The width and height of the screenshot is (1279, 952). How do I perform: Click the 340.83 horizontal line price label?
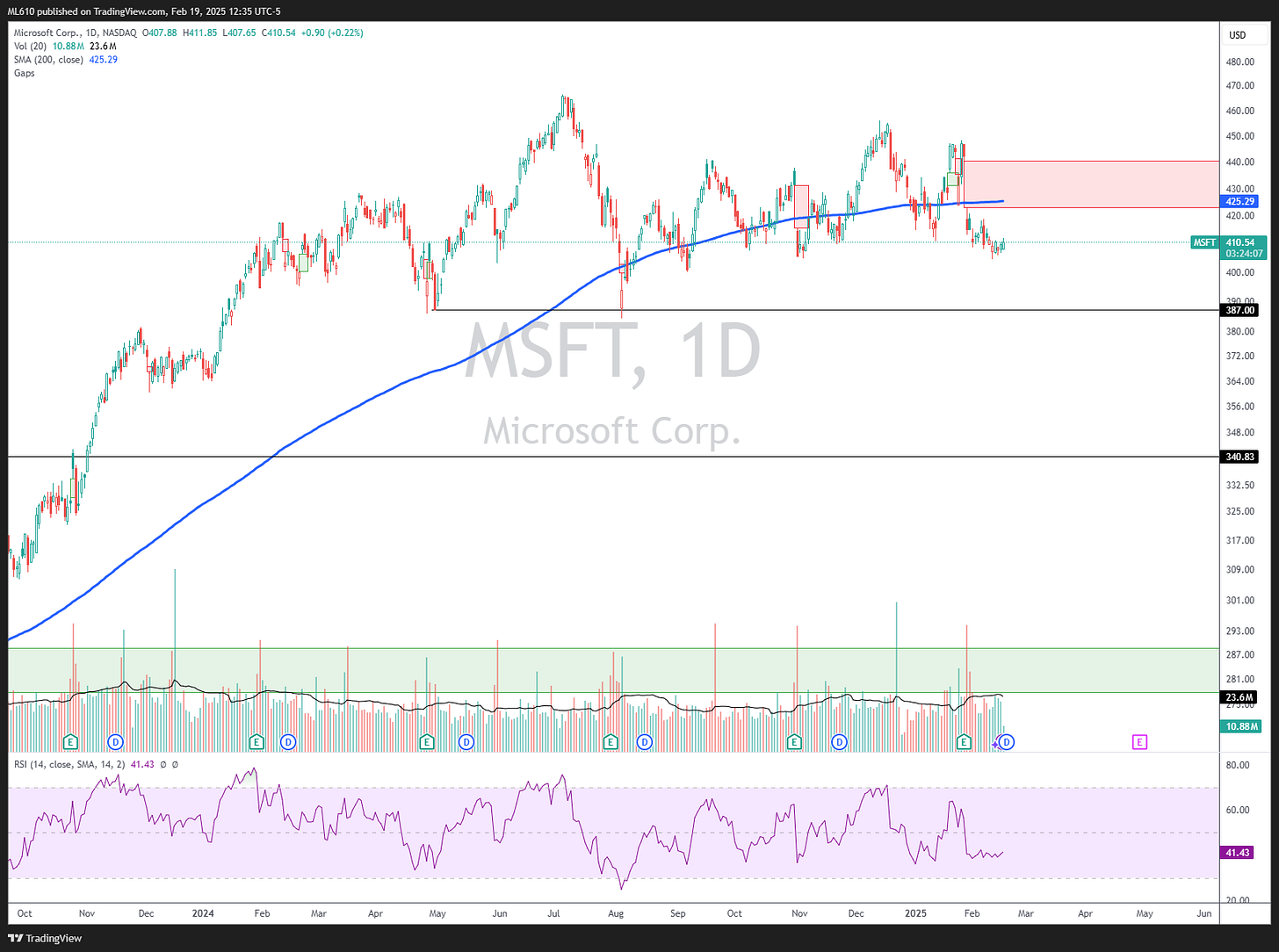point(1239,457)
